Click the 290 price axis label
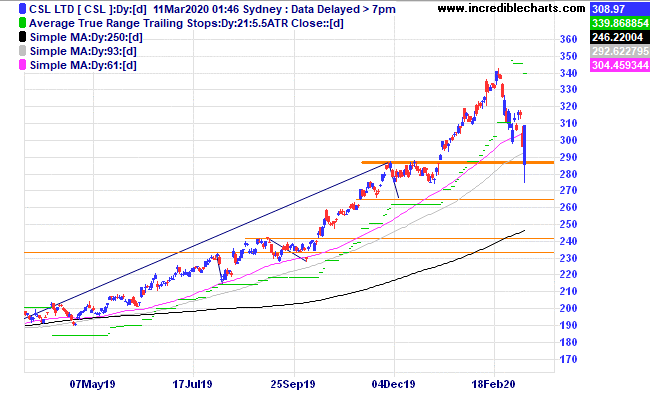The height and width of the screenshot is (395, 651). [568, 157]
